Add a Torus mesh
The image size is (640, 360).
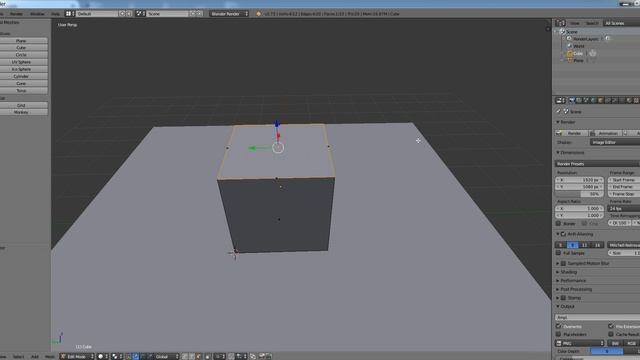pyautogui.click(x=21, y=91)
